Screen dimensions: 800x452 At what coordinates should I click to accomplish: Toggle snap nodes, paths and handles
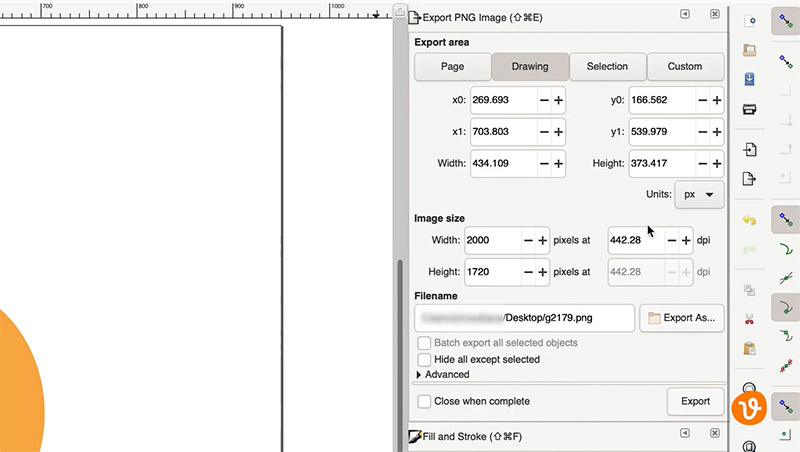(x=786, y=220)
